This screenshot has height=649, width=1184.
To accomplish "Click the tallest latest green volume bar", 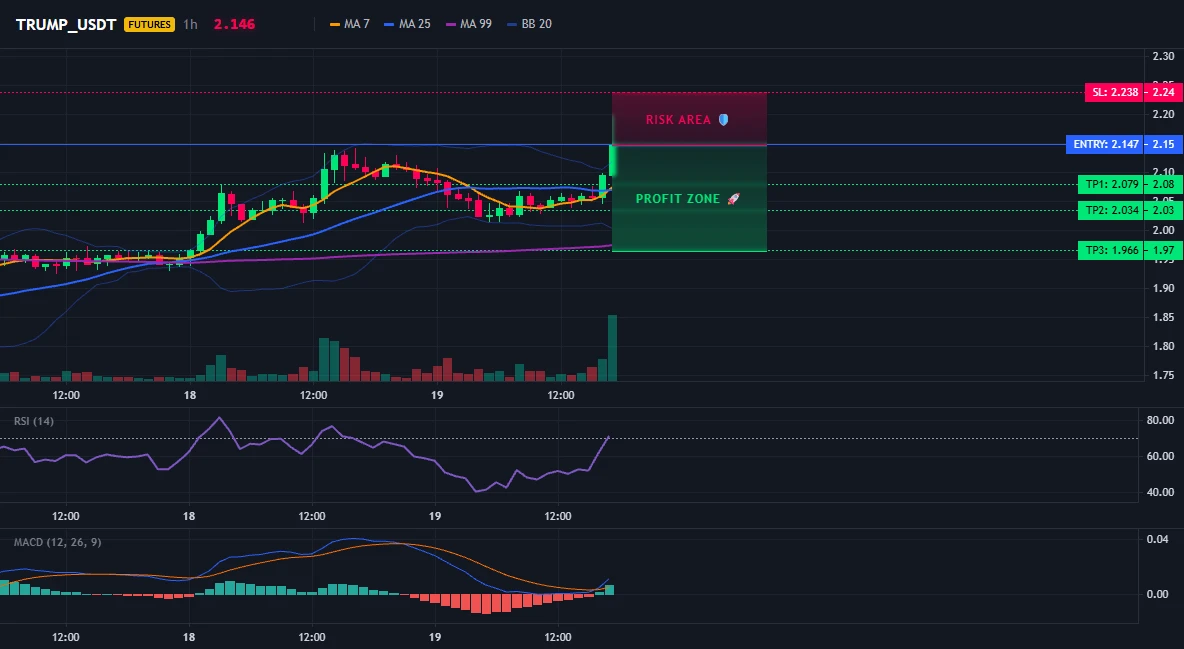I will 612,348.
